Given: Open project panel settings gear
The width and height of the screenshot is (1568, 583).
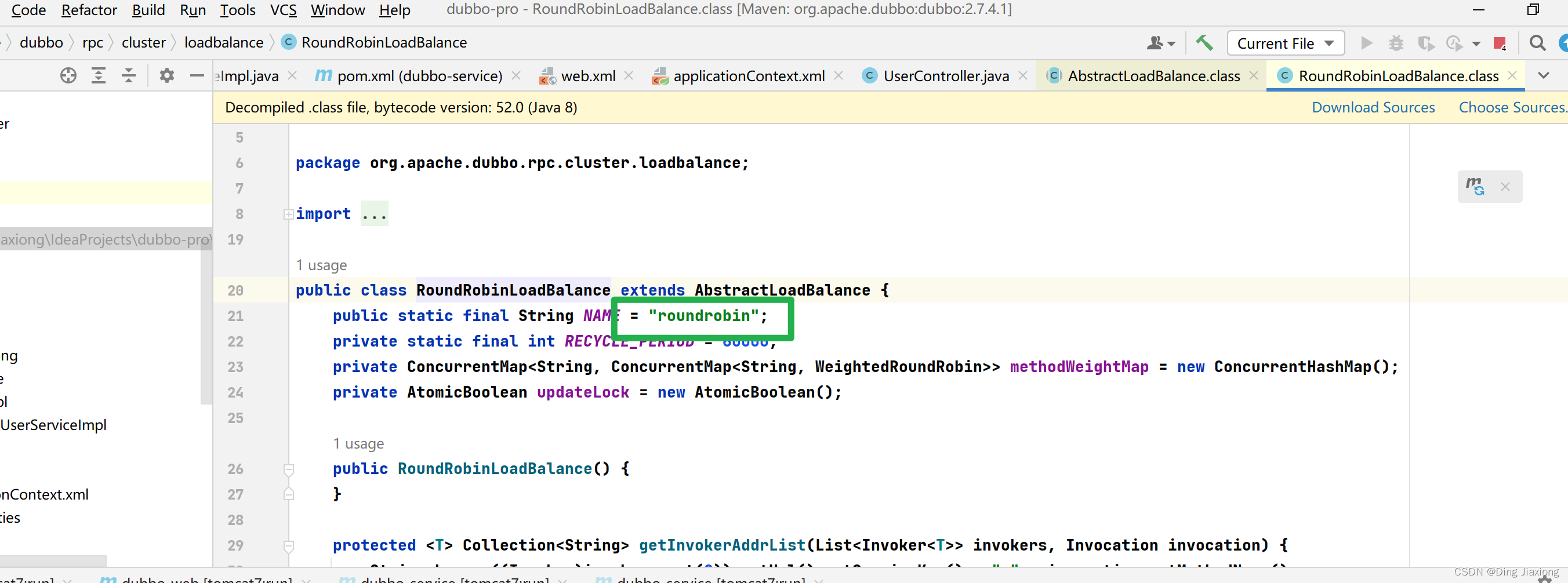Looking at the screenshot, I should pos(167,75).
